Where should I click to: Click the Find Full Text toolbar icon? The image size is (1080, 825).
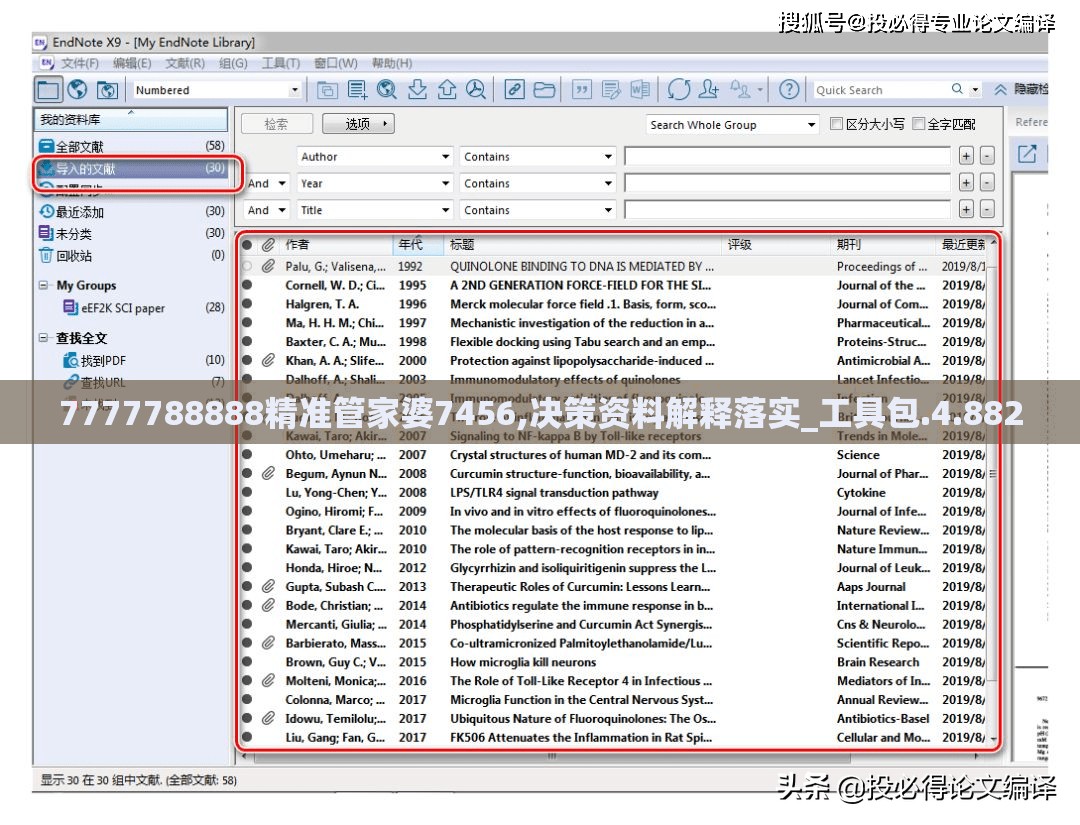[x=476, y=90]
